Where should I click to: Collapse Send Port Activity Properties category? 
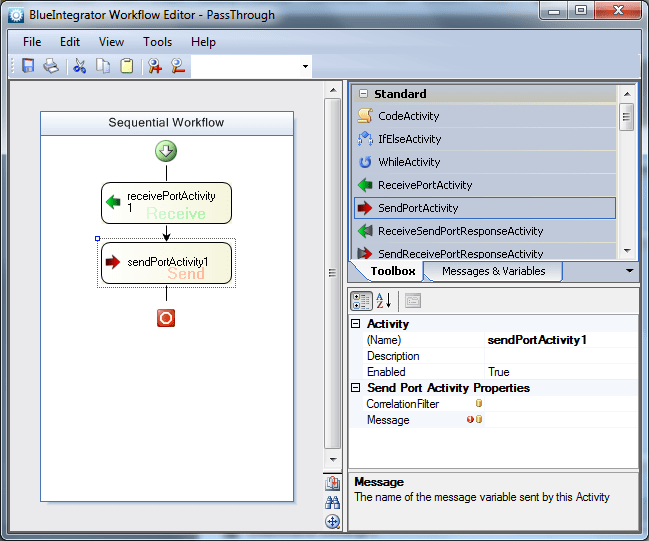[356, 388]
